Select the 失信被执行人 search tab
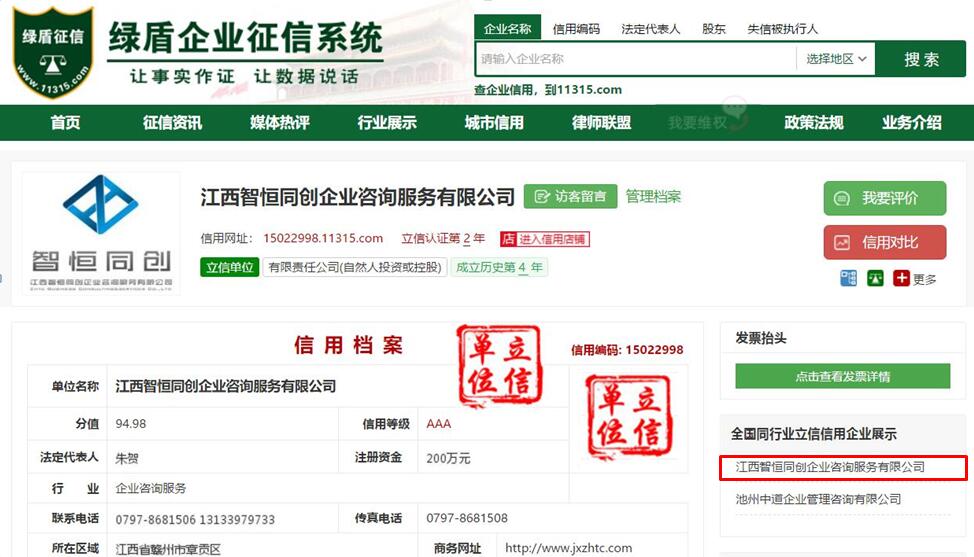The height and width of the screenshot is (557, 974). 782,29
